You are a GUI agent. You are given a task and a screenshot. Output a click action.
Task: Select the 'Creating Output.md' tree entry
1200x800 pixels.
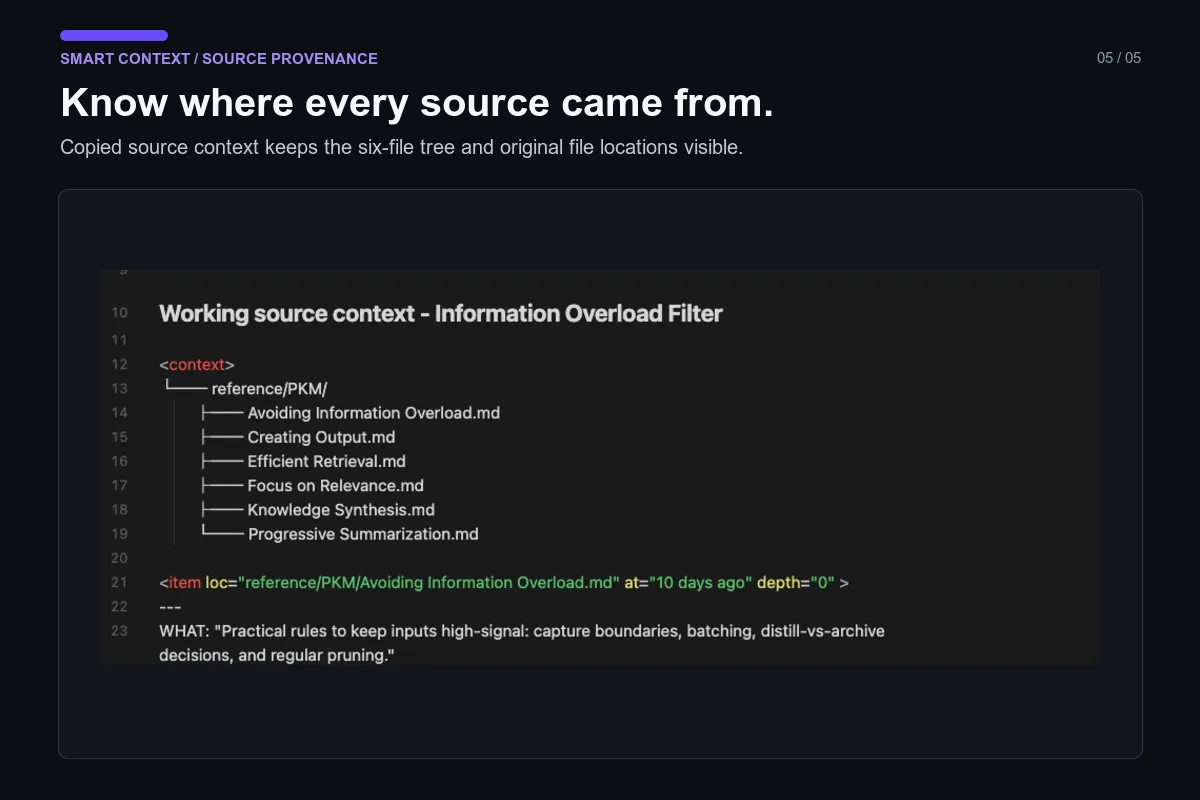(321, 437)
